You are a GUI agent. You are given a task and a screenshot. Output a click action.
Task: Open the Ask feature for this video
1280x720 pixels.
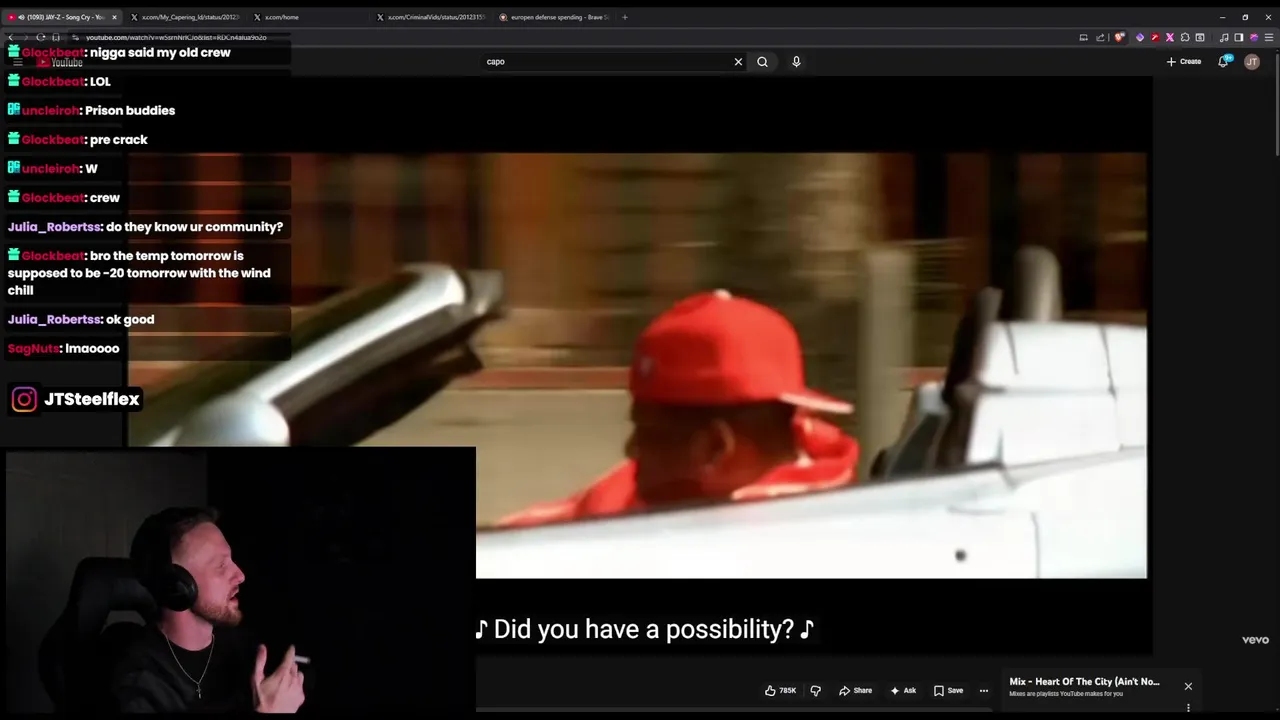tap(902, 690)
